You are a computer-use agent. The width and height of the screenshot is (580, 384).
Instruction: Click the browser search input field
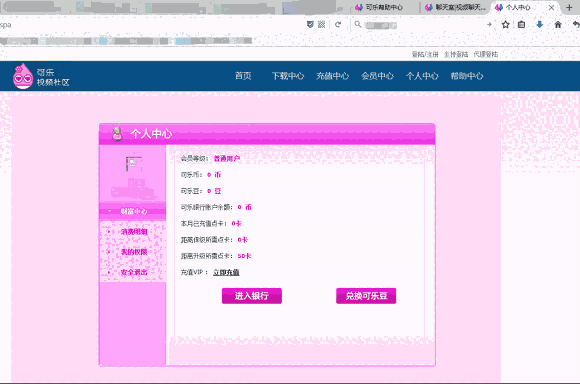click(422, 25)
